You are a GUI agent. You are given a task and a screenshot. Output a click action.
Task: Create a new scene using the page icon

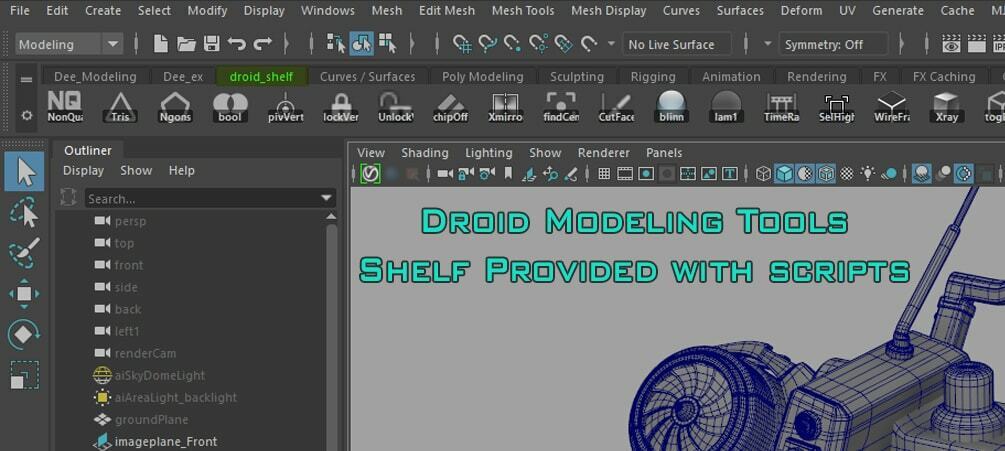pyautogui.click(x=161, y=44)
